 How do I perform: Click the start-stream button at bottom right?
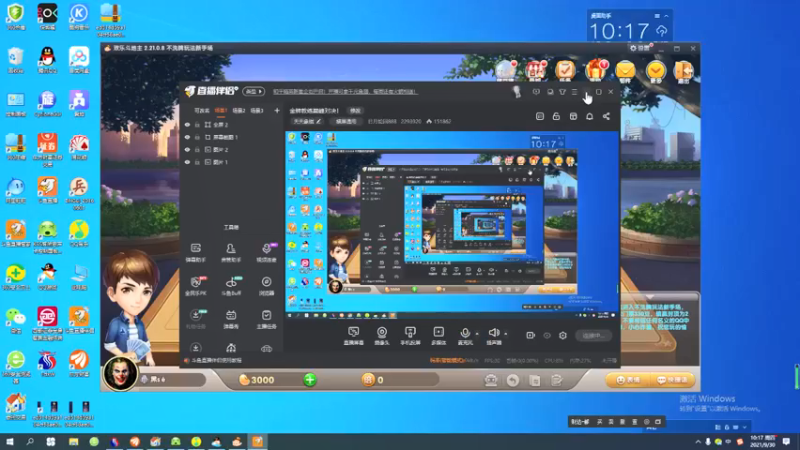point(593,336)
